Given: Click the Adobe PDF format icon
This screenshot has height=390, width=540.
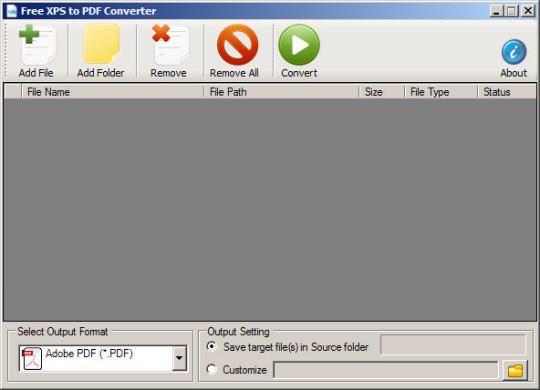Looking at the screenshot, I should point(32,358).
